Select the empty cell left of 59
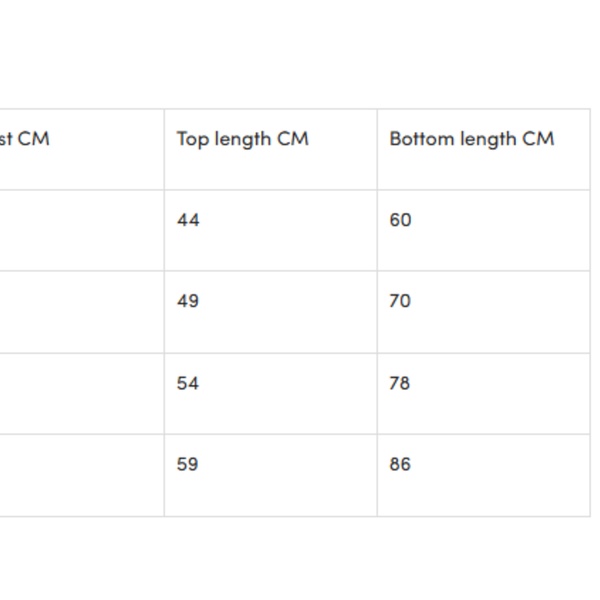The image size is (600, 600). coord(80,475)
